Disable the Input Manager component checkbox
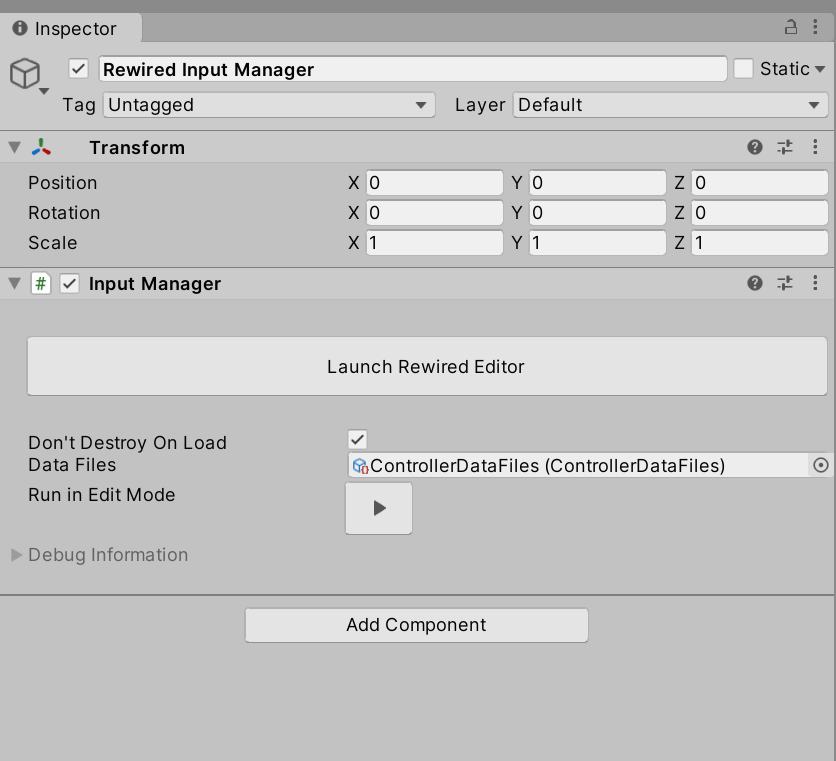836x761 pixels. click(69, 284)
